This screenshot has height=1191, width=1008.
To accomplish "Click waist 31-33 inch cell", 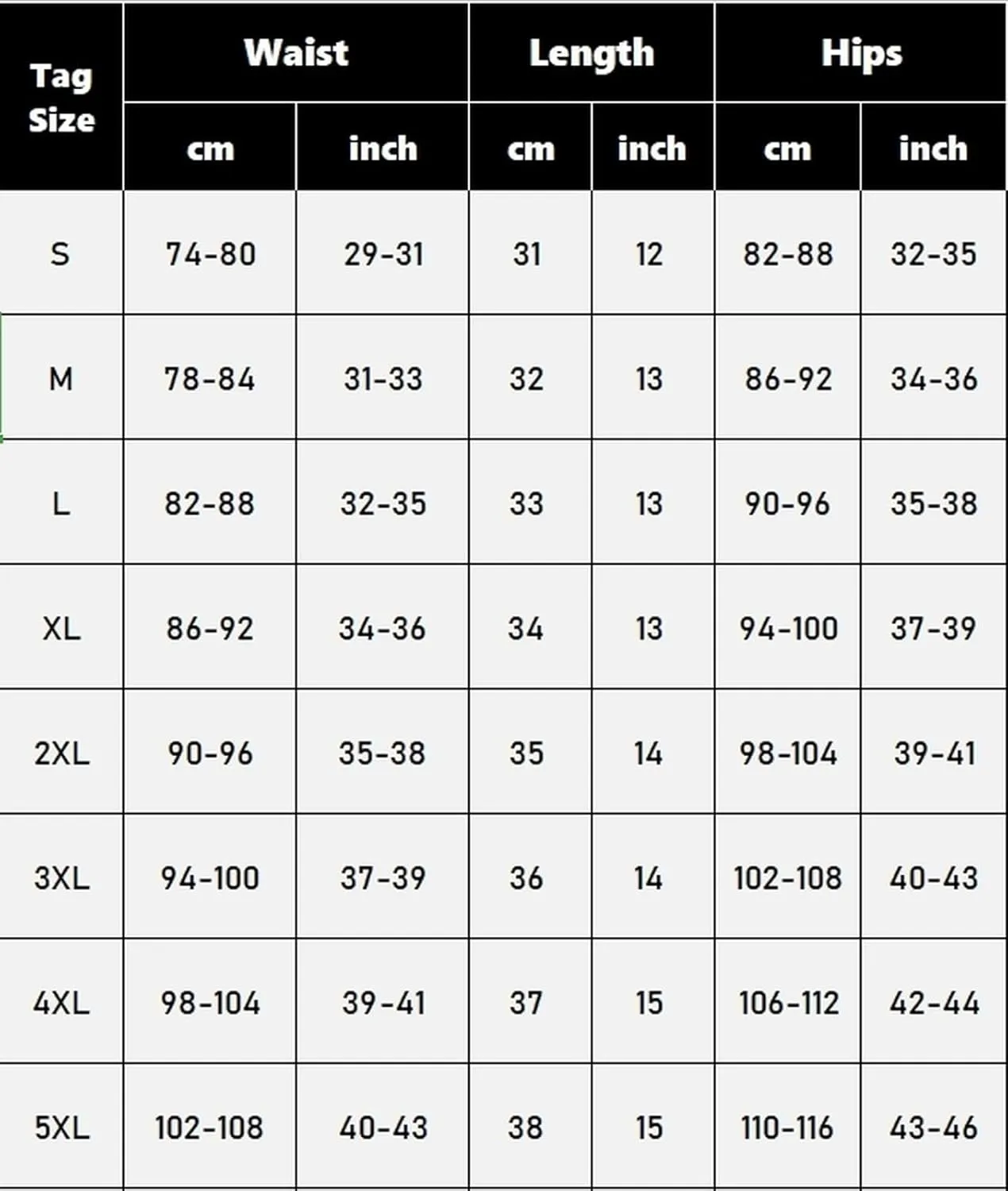I will 383,377.
